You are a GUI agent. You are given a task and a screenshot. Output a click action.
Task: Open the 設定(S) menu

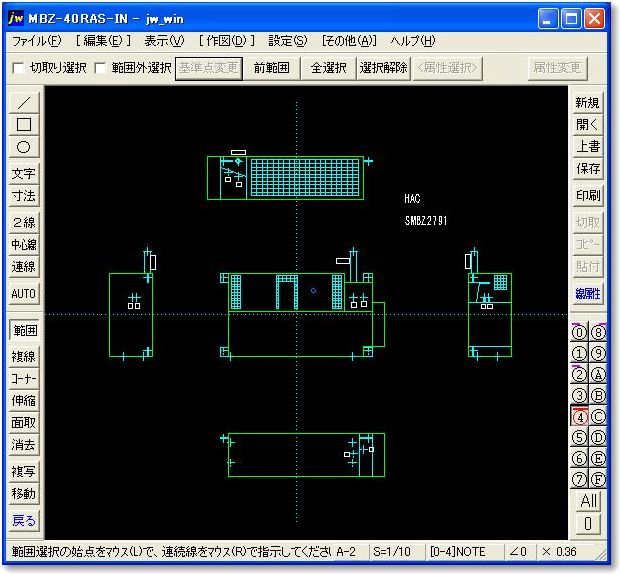[x=287, y=41]
